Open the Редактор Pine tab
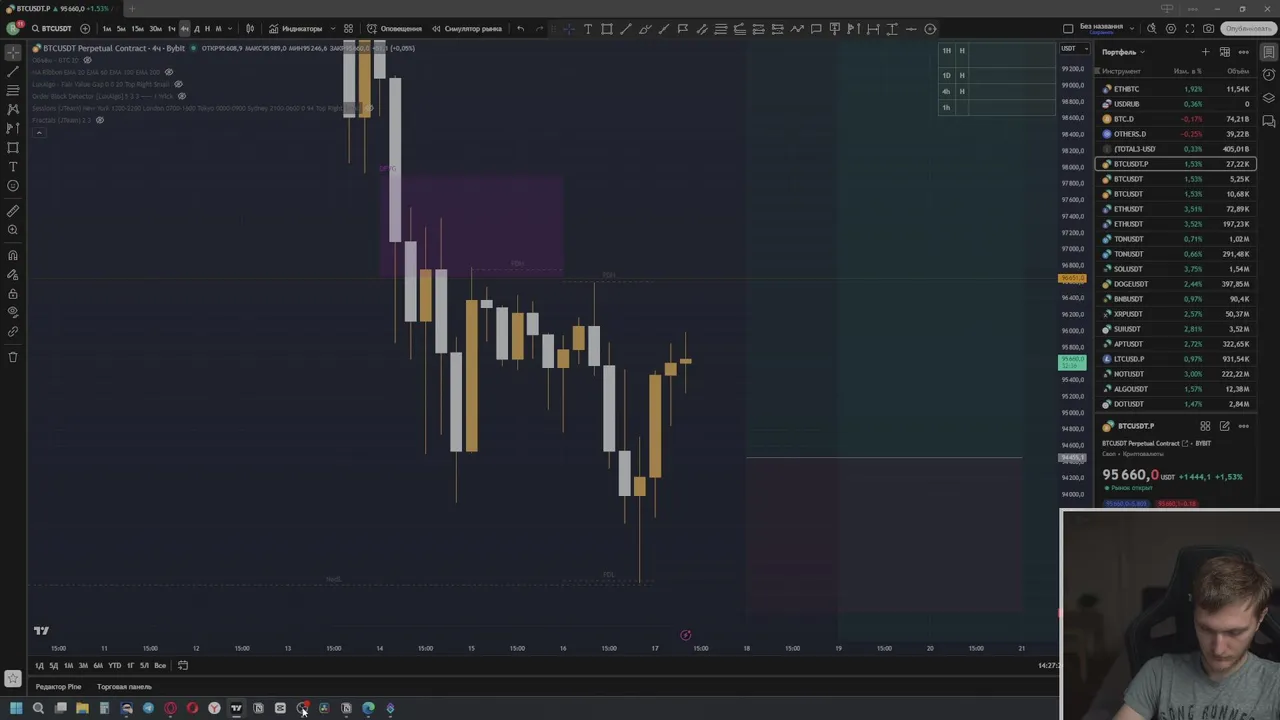 [58, 687]
